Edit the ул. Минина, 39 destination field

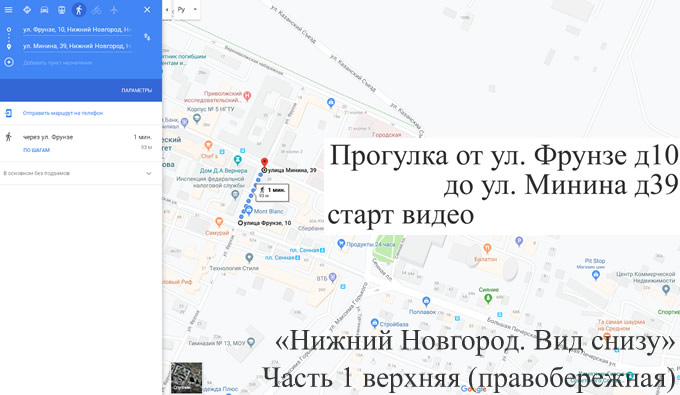77,46
